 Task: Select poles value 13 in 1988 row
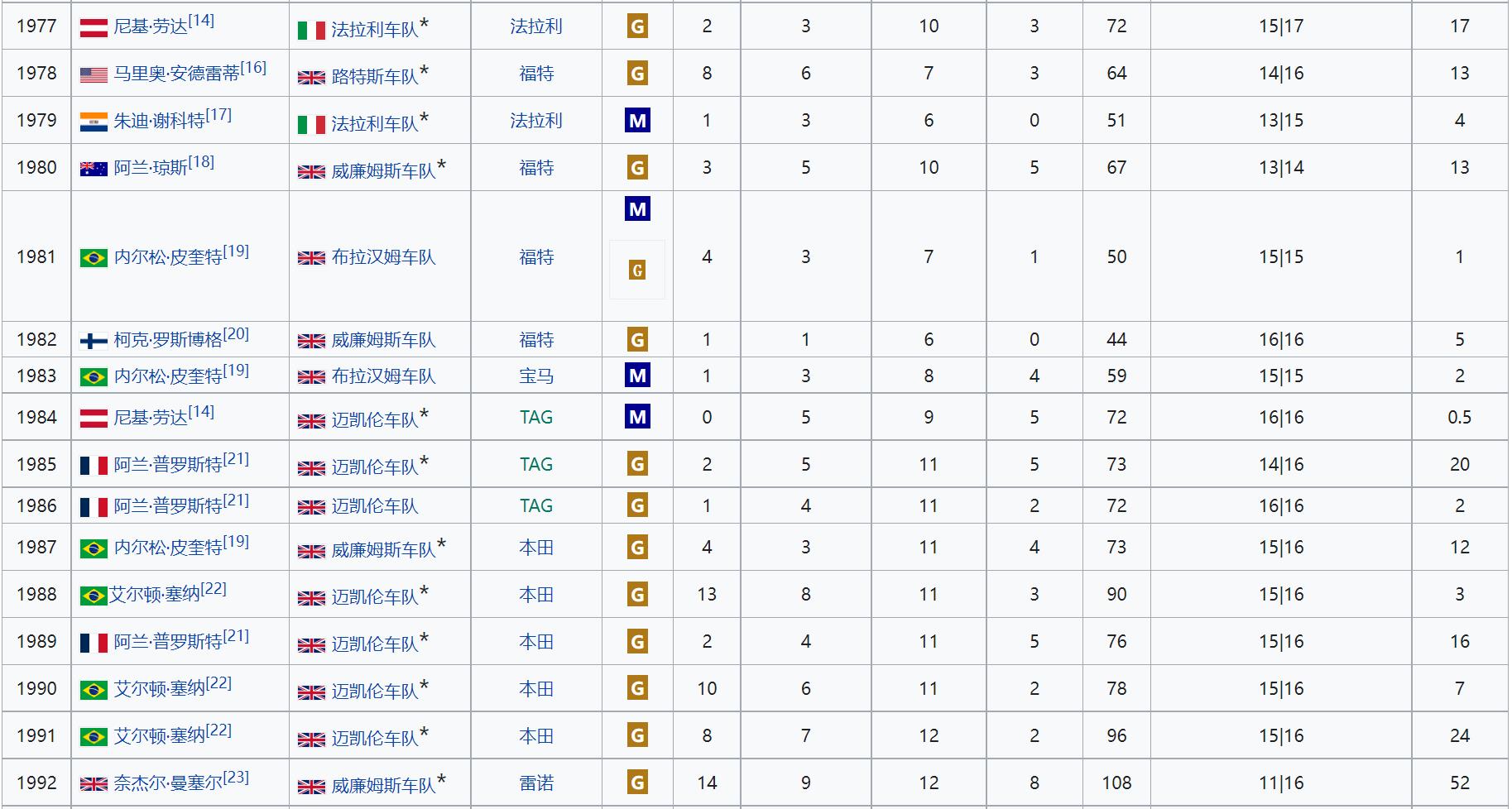click(707, 594)
